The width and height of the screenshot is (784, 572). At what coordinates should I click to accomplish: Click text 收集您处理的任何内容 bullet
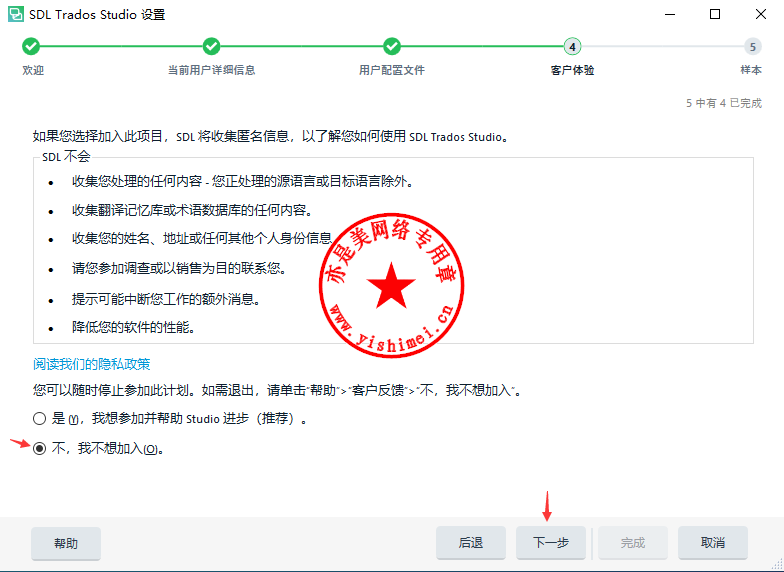click(x=242, y=182)
